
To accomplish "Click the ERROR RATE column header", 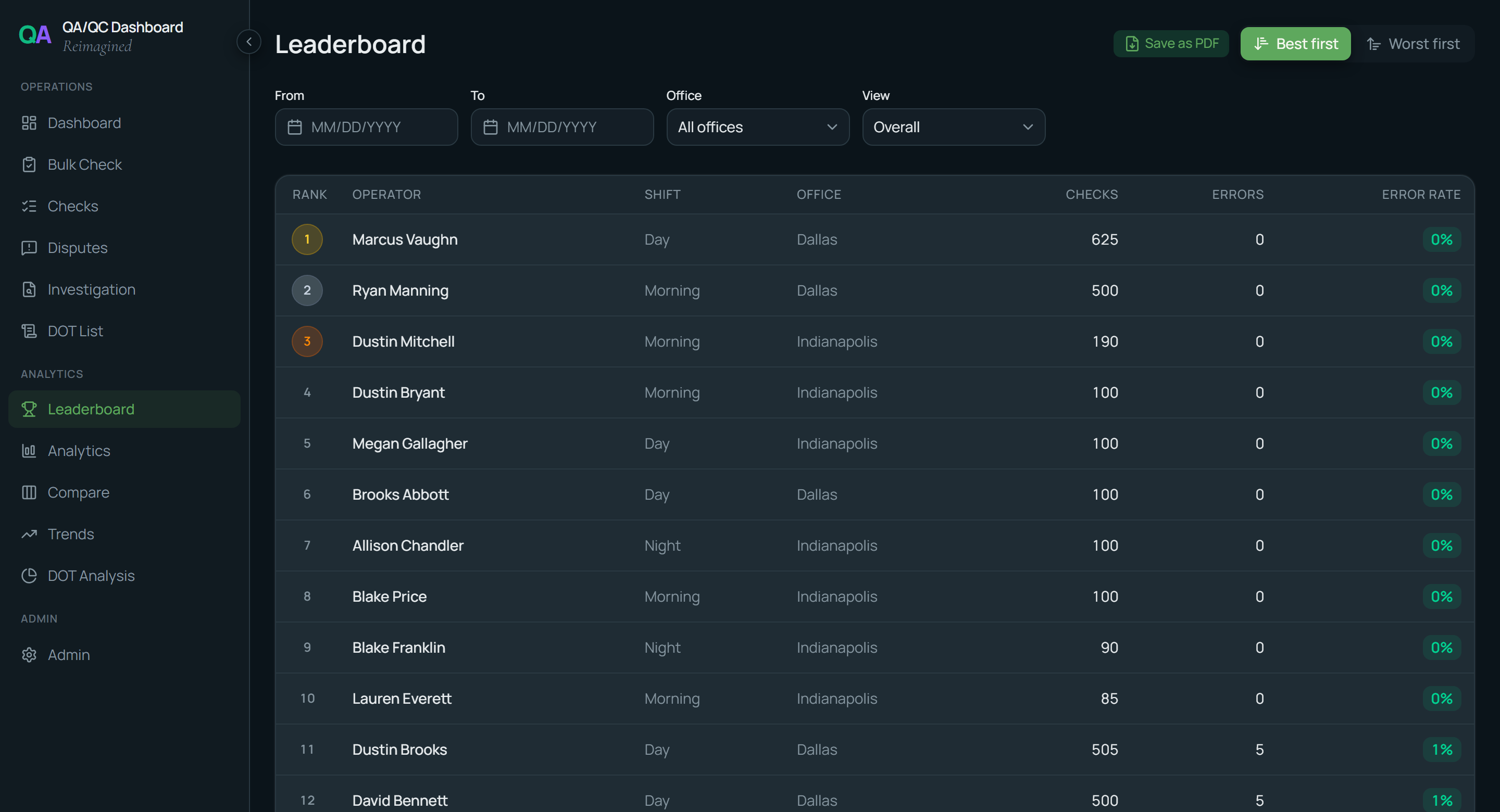I will coord(1421,195).
